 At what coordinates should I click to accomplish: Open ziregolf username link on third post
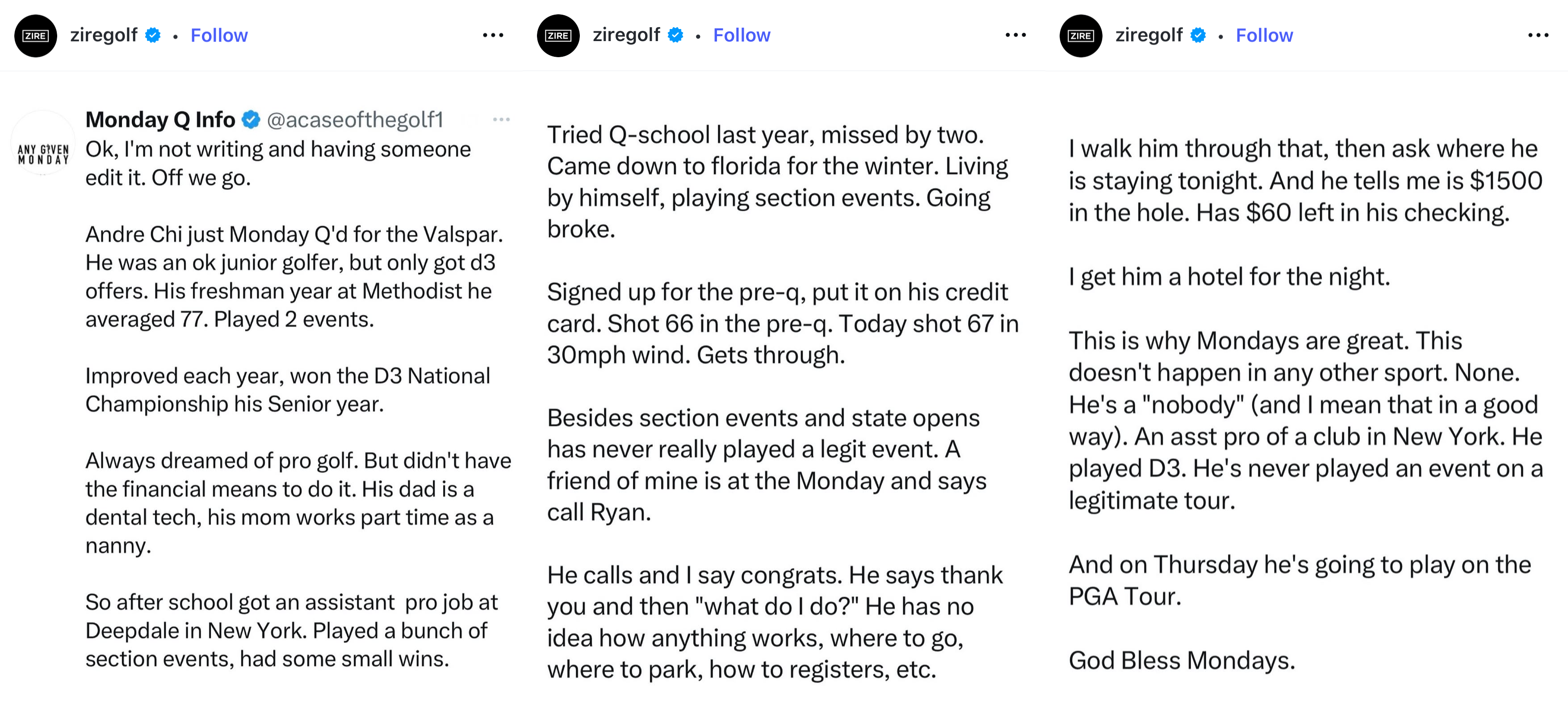1149,35
